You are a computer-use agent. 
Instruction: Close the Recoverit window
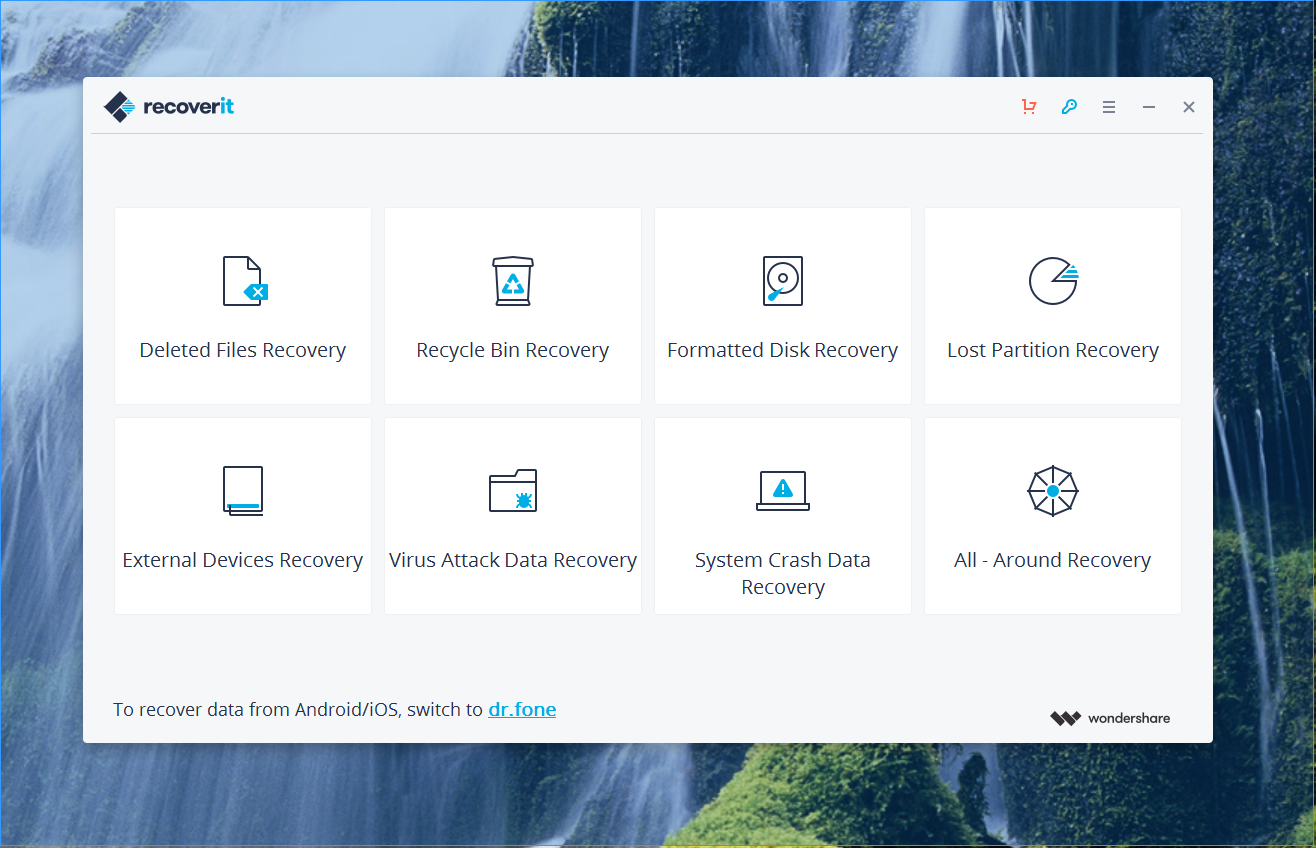(x=1189, y=107)
